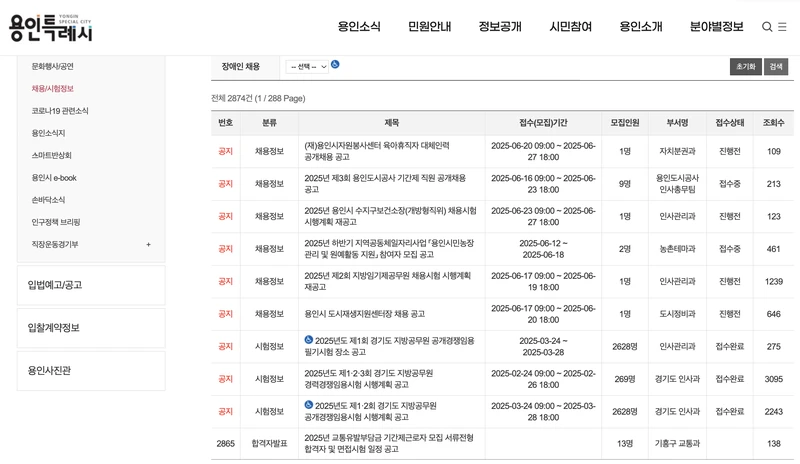Open 교통유발부담금 기간제근로자 합격자 post
800x464 pixels.
tap(389, 444)
